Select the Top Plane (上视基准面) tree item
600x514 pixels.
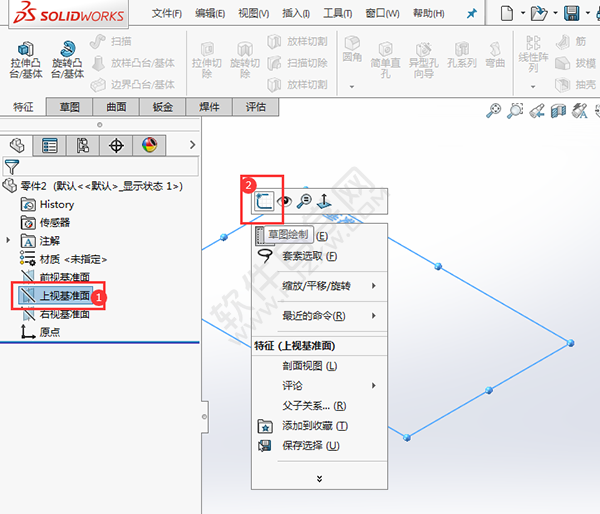(55, 295)
